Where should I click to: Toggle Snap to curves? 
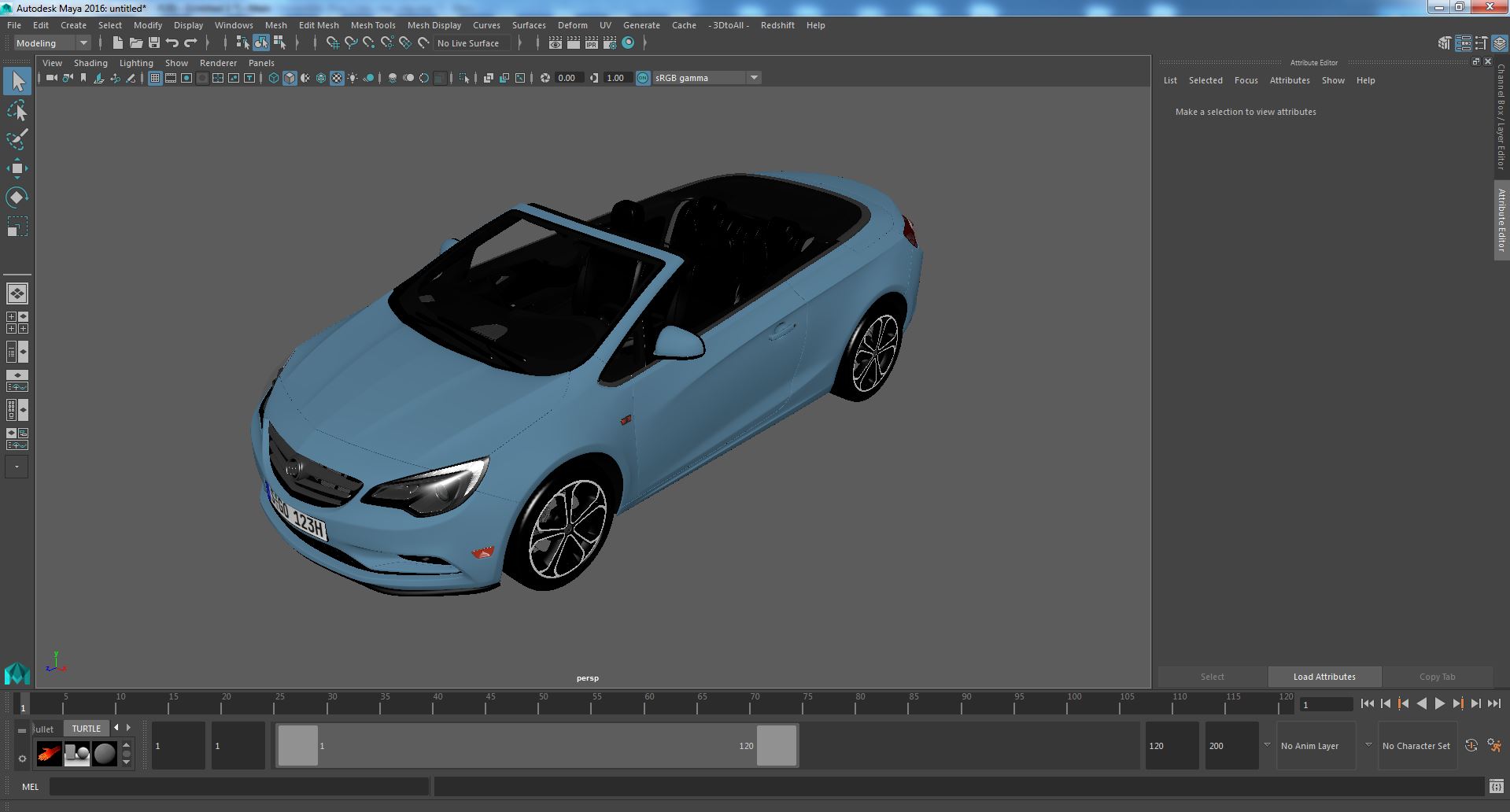coord(351,43)
